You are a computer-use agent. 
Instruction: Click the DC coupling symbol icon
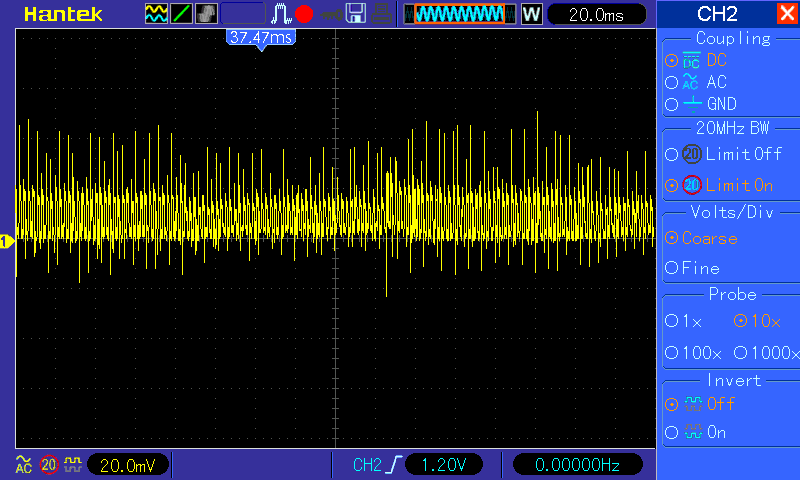pos(691,60)
